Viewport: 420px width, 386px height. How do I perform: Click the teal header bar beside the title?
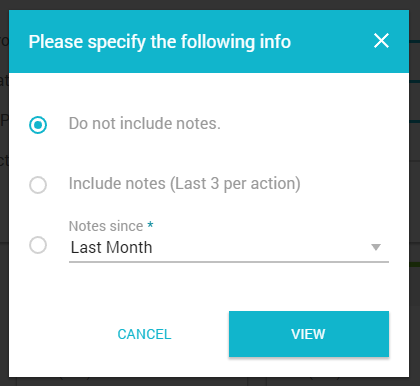[x=332, y=42]
